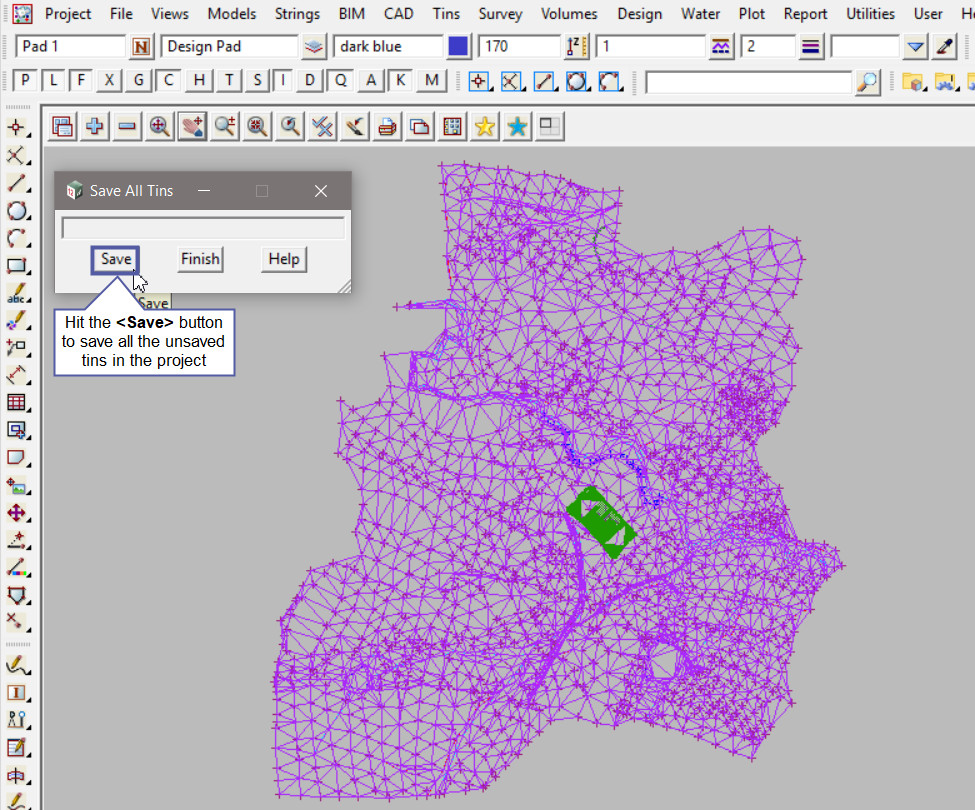
Task: Toggle the K snap button
Action: [401, 81]
